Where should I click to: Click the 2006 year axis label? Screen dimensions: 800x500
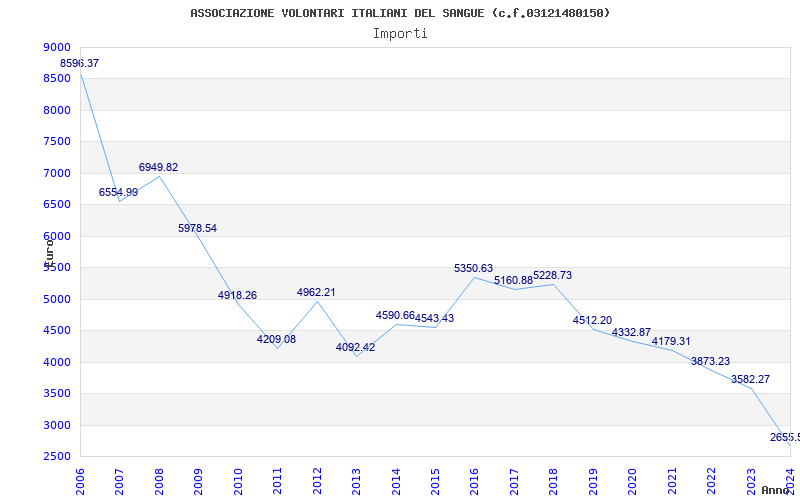pyautogui.click(x=80, y=481)
